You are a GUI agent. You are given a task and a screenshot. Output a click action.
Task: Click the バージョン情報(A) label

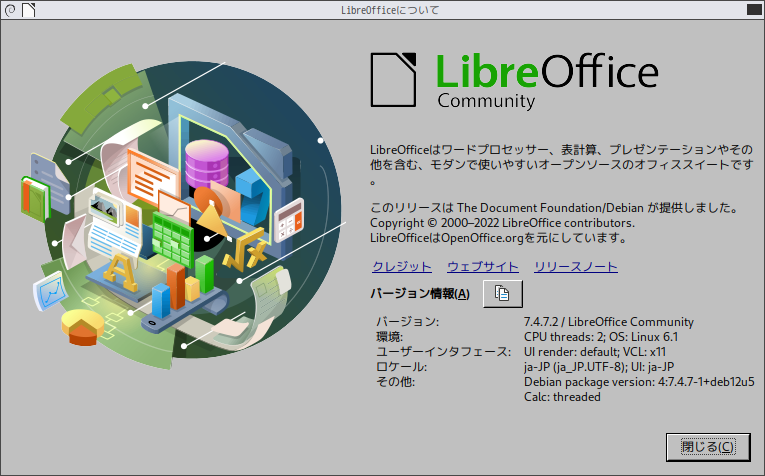coord(420,294)
